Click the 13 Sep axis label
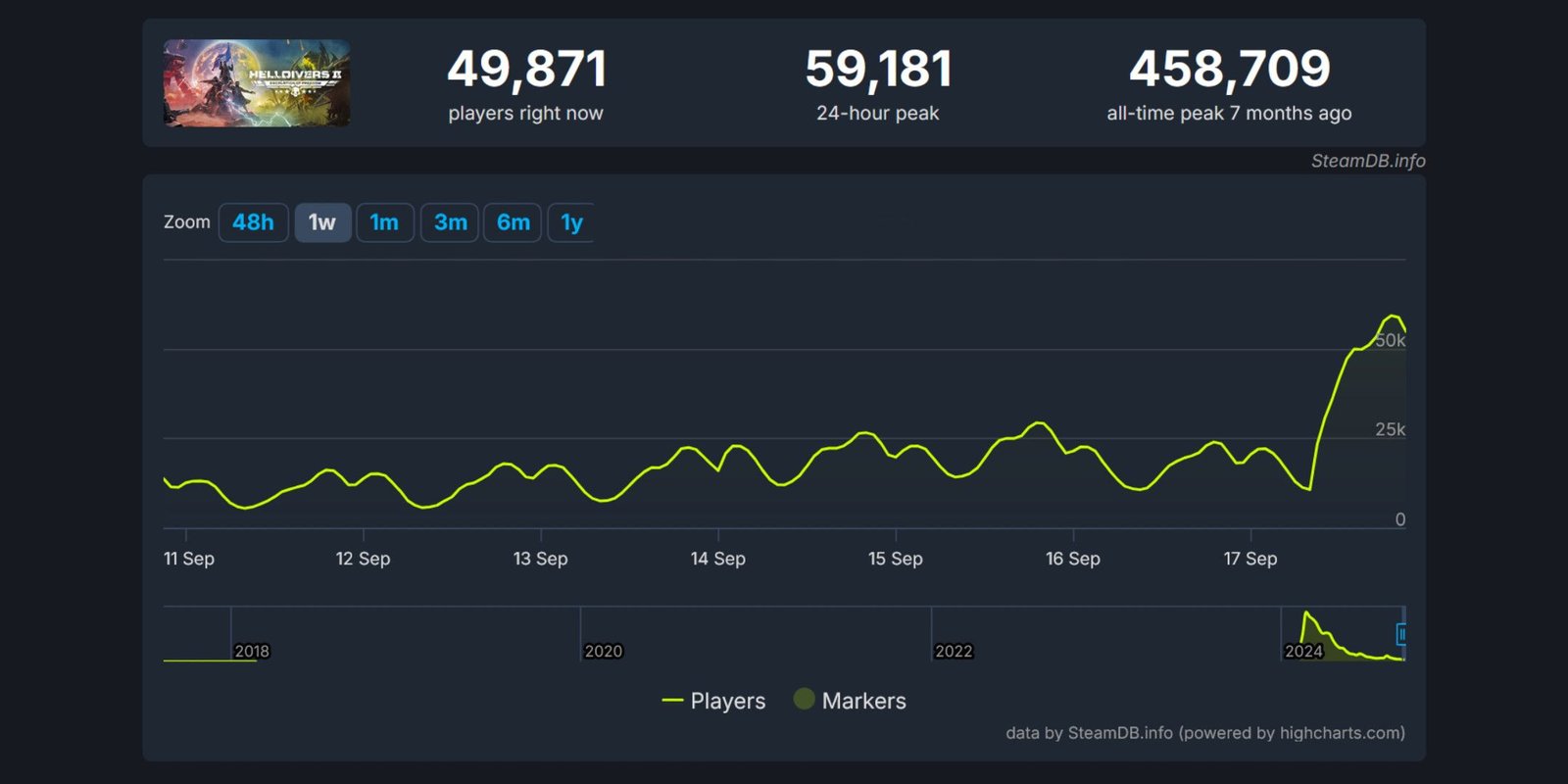The width and height of the screenshot is (1568, 784). 541,559
